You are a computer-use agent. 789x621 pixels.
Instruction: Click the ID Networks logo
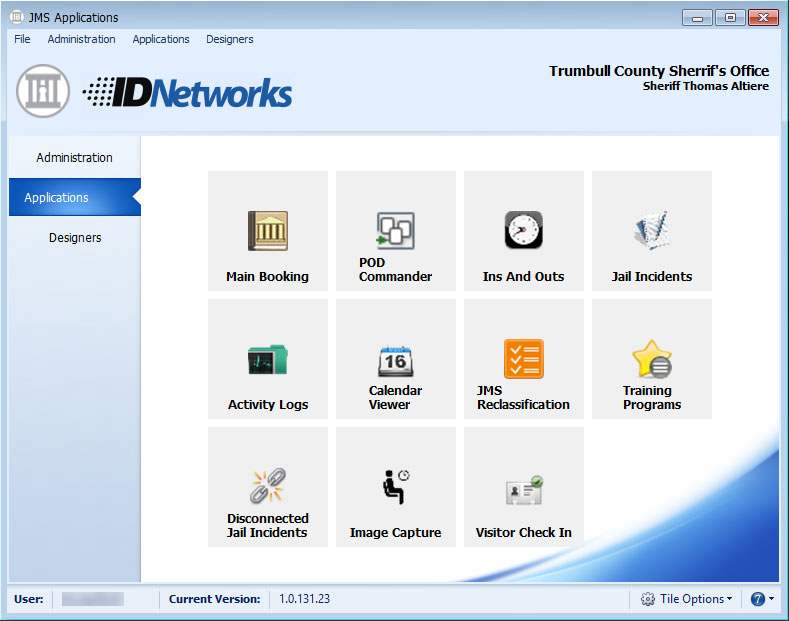187,92
